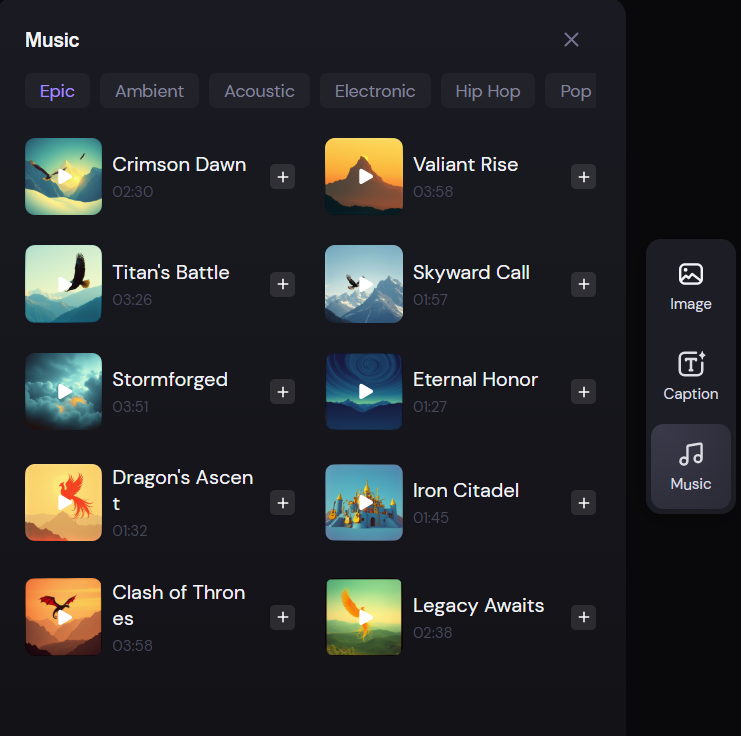The image size is (741, 736).
Task: Select the Epic genre tab
Action: (57, 91)
